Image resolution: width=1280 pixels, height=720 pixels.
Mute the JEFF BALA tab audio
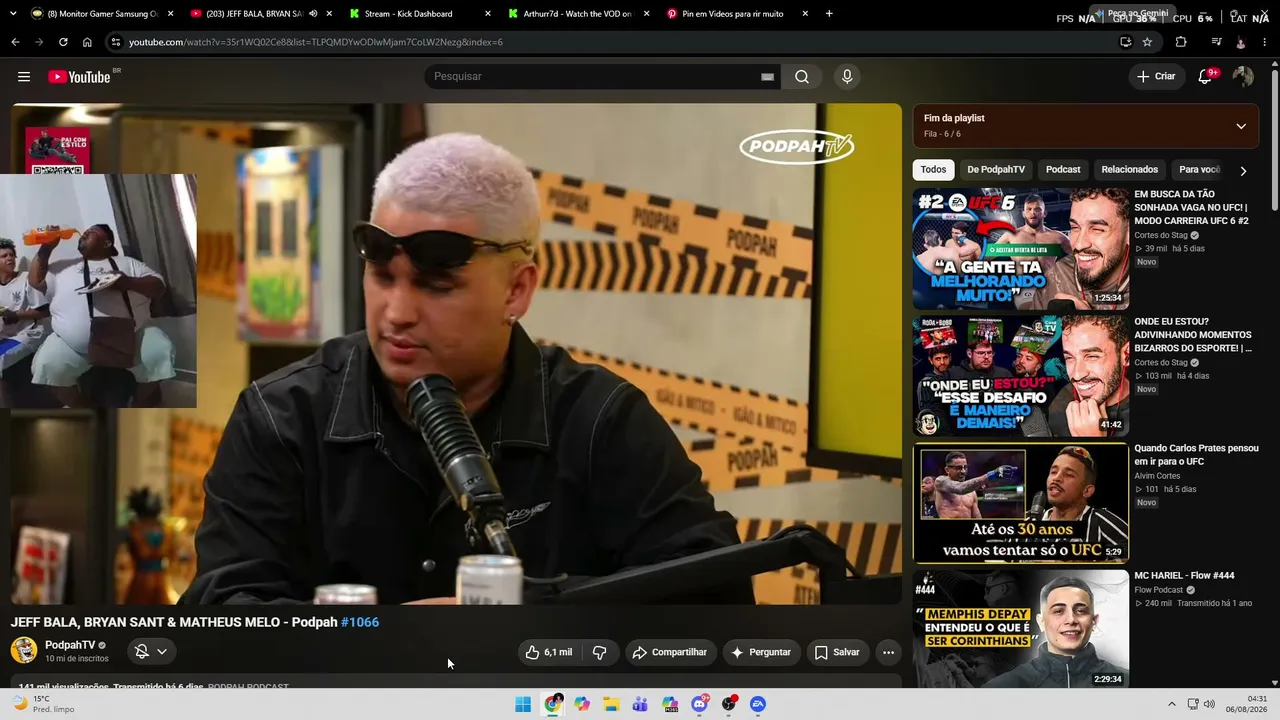point(313,14)
